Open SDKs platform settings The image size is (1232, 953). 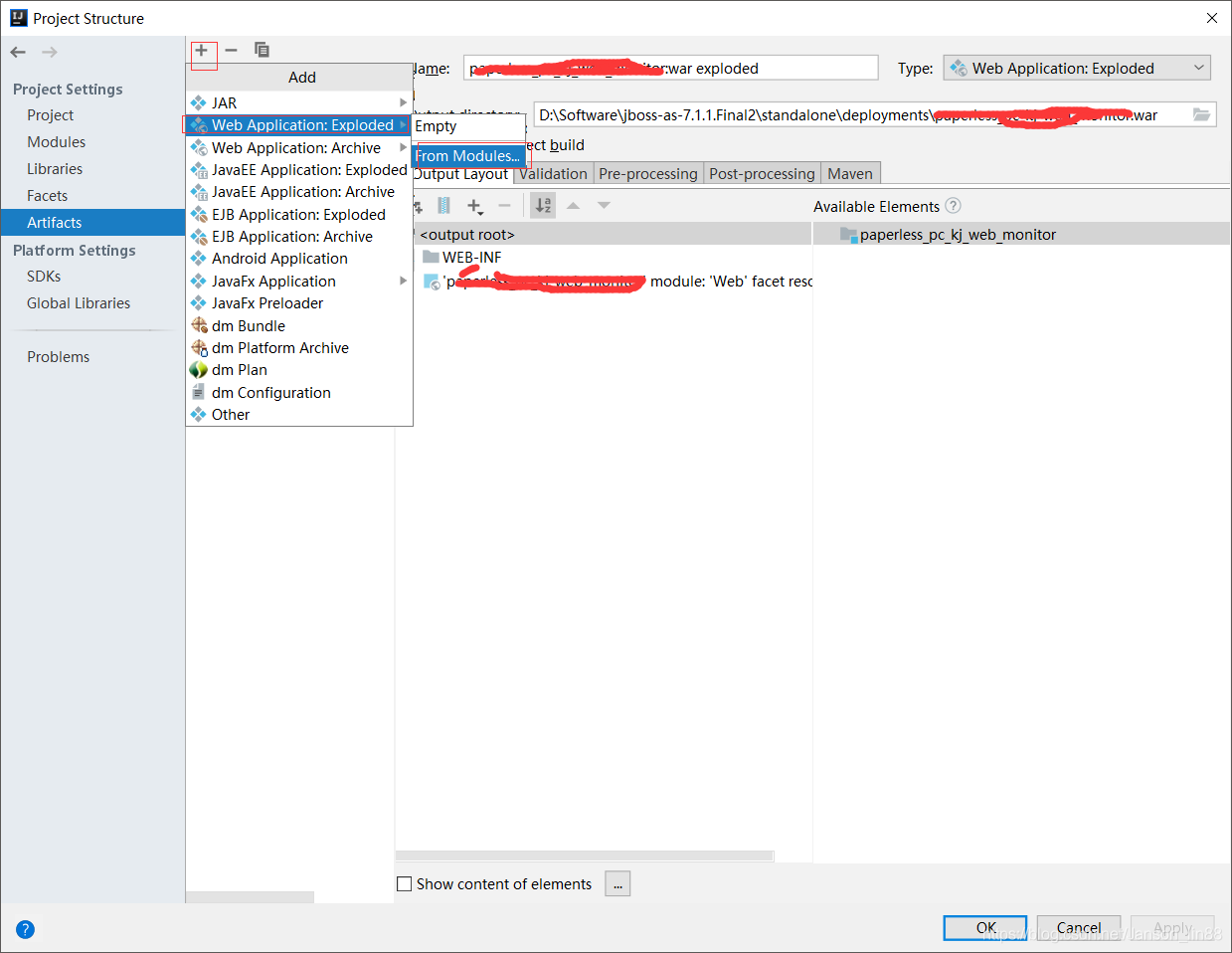[44, 277]
